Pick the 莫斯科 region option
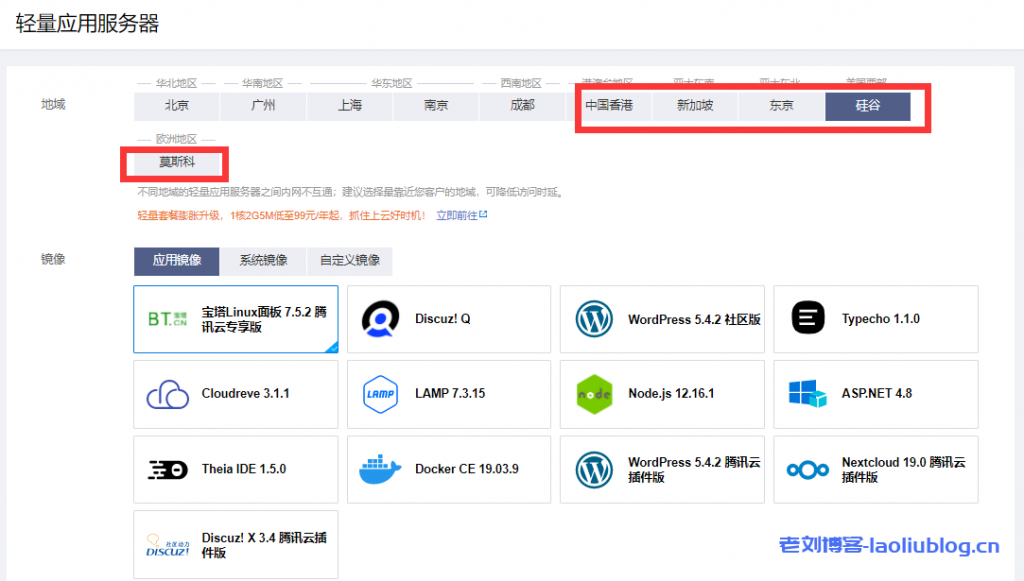The height and width of the screenshot is (581, 1024). [177, 162]
